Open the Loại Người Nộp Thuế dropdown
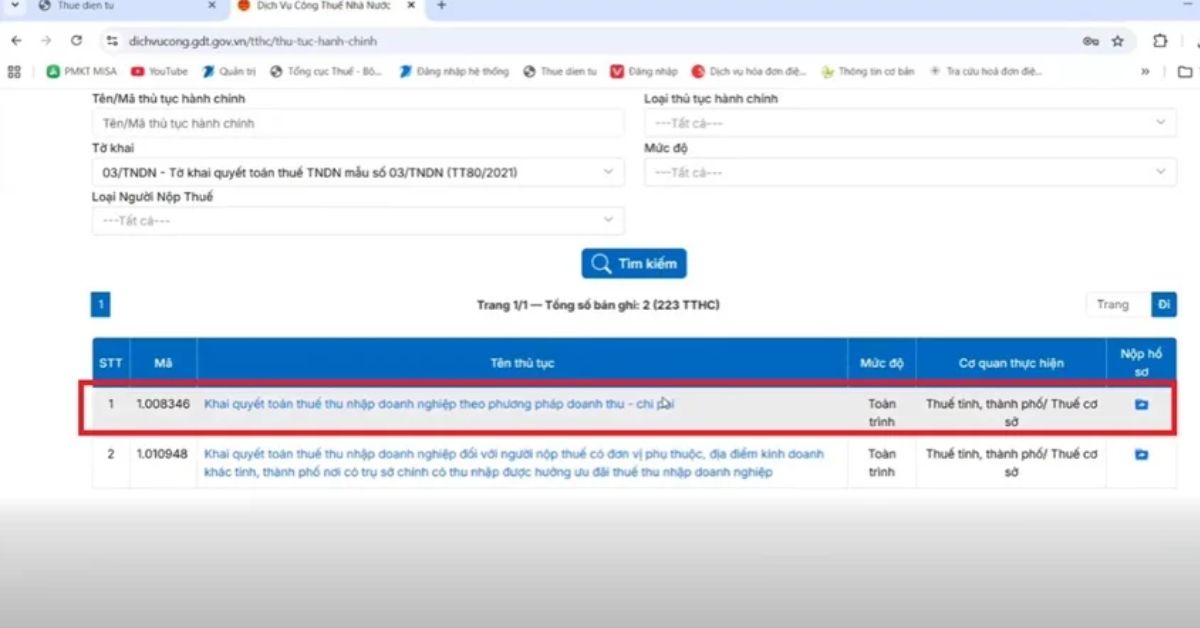This screenshot has height=628, width=1200. 357,220
